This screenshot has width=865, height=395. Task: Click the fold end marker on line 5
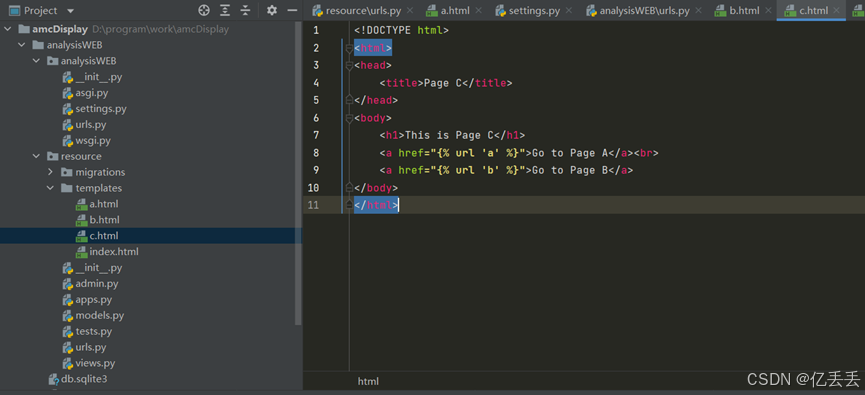click(x=349, y=100)
